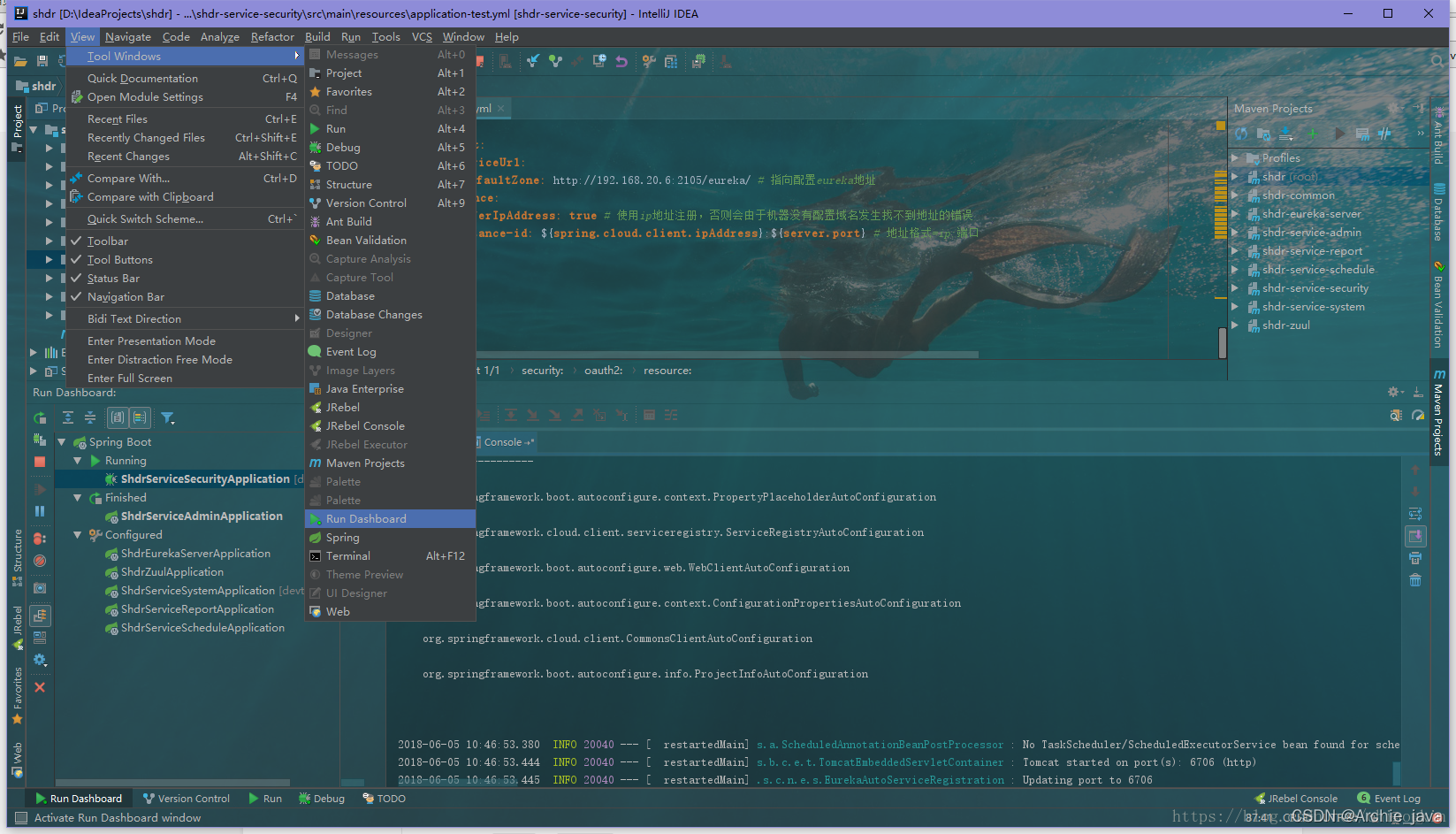Click horizontal scrollbar under Run Dashboard tree
Image resolution: width=1456 pixels, height=834 pixels.
click(x=172, y=783)
